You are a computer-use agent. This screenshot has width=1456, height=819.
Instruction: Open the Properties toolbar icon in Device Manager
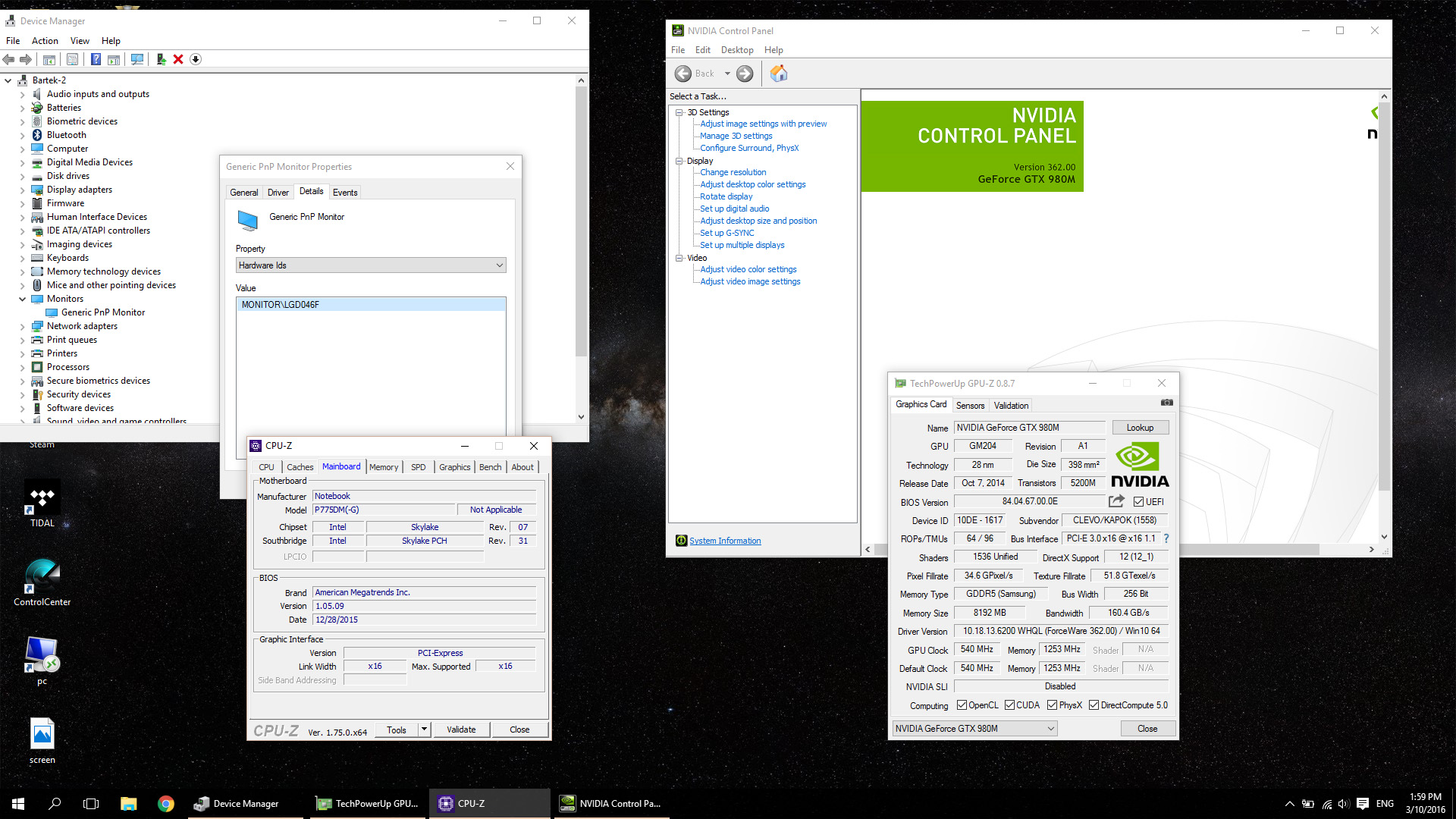tap(73, 59)
